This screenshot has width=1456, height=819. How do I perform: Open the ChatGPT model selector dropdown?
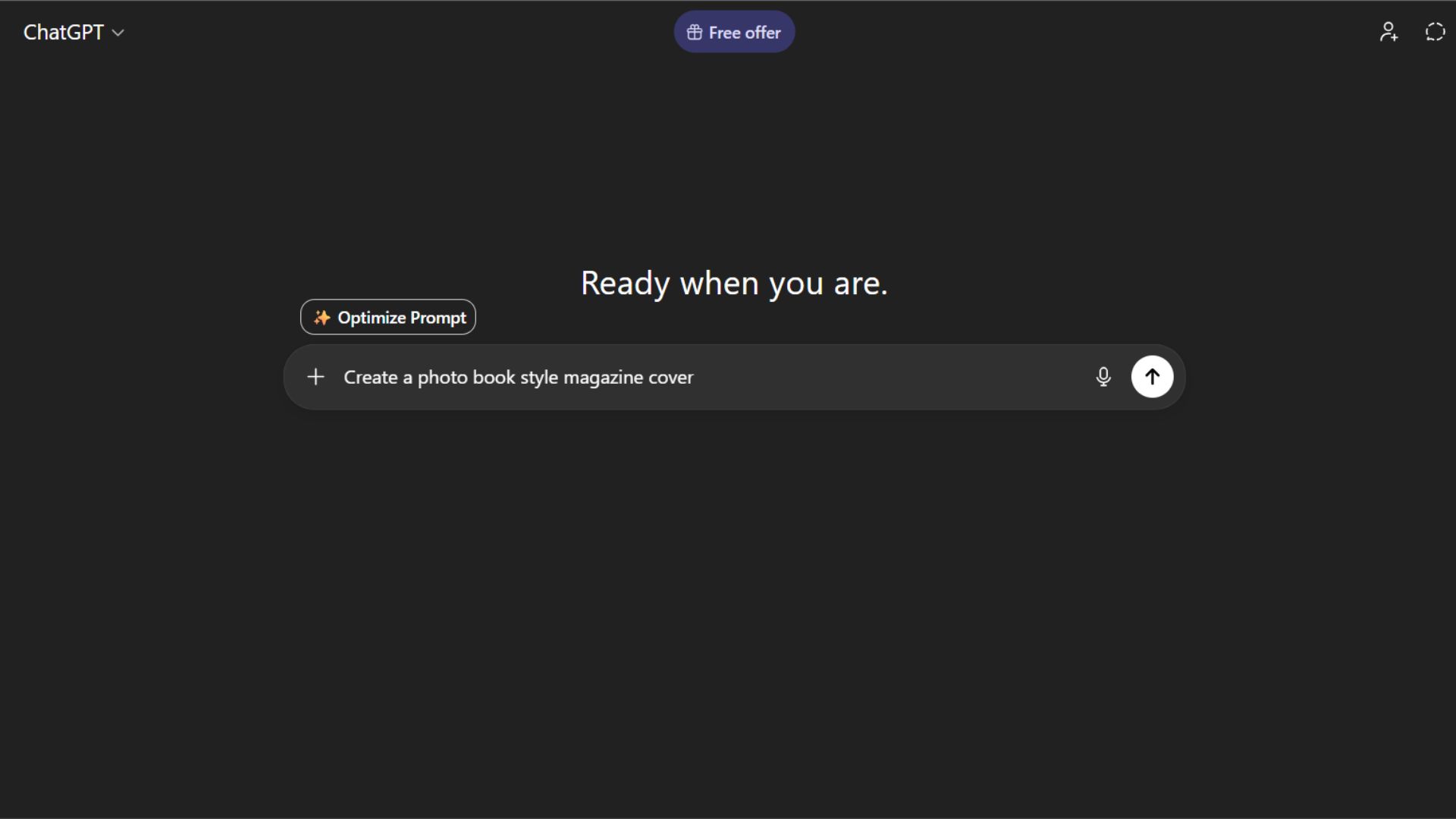(x=74, y=33)
